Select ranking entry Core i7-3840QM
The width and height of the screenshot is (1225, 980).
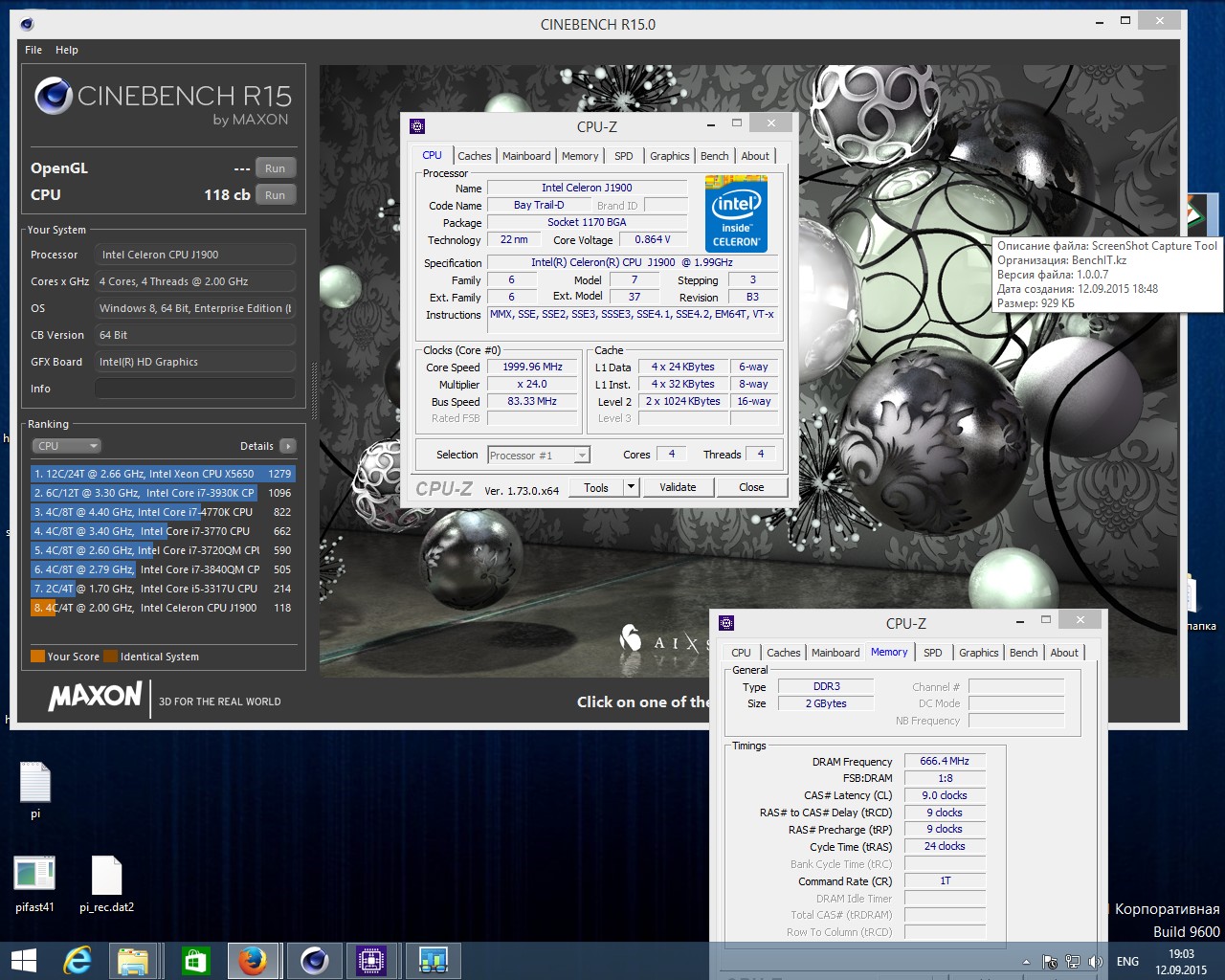click(163, 569)
